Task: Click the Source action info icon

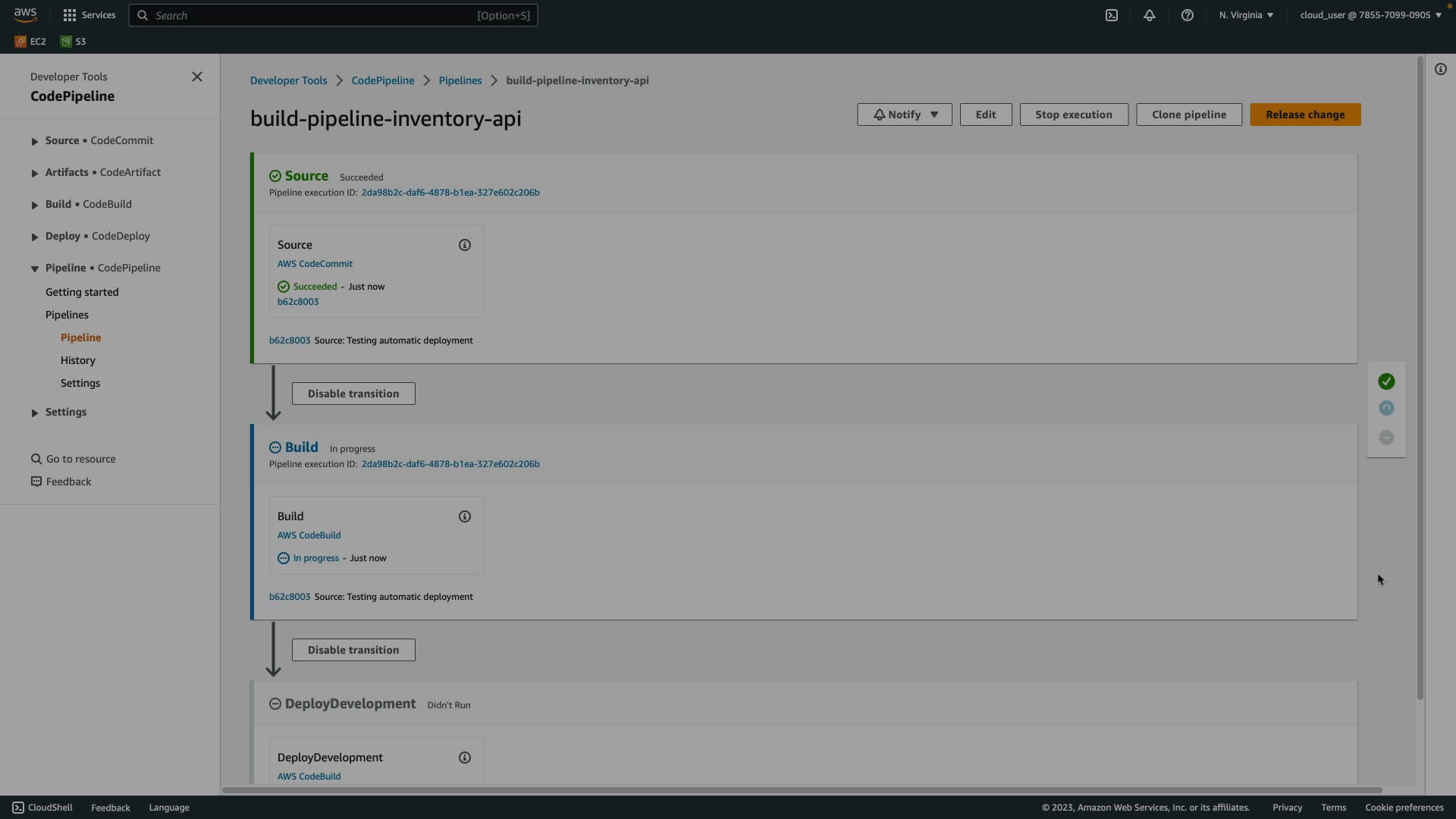Action: tap(464, 245)
